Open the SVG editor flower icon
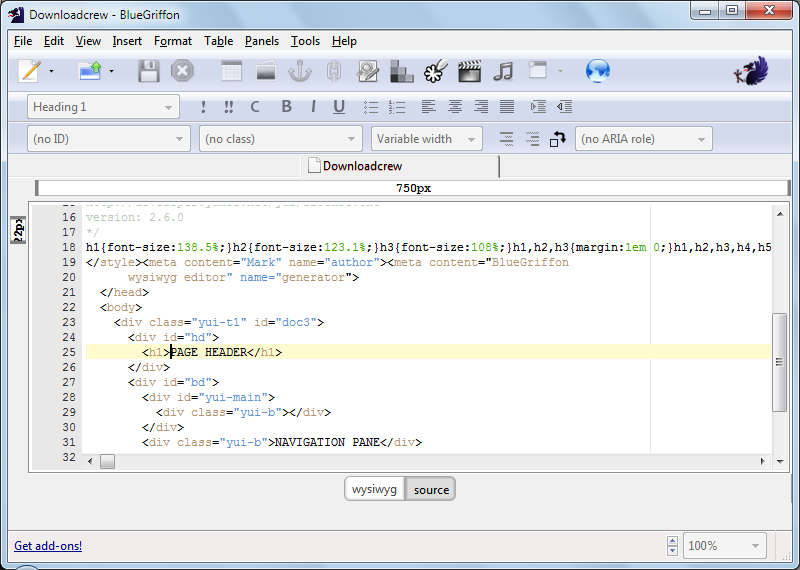The width and height of the screenshot is (800, 570). [x=436, y=71]
